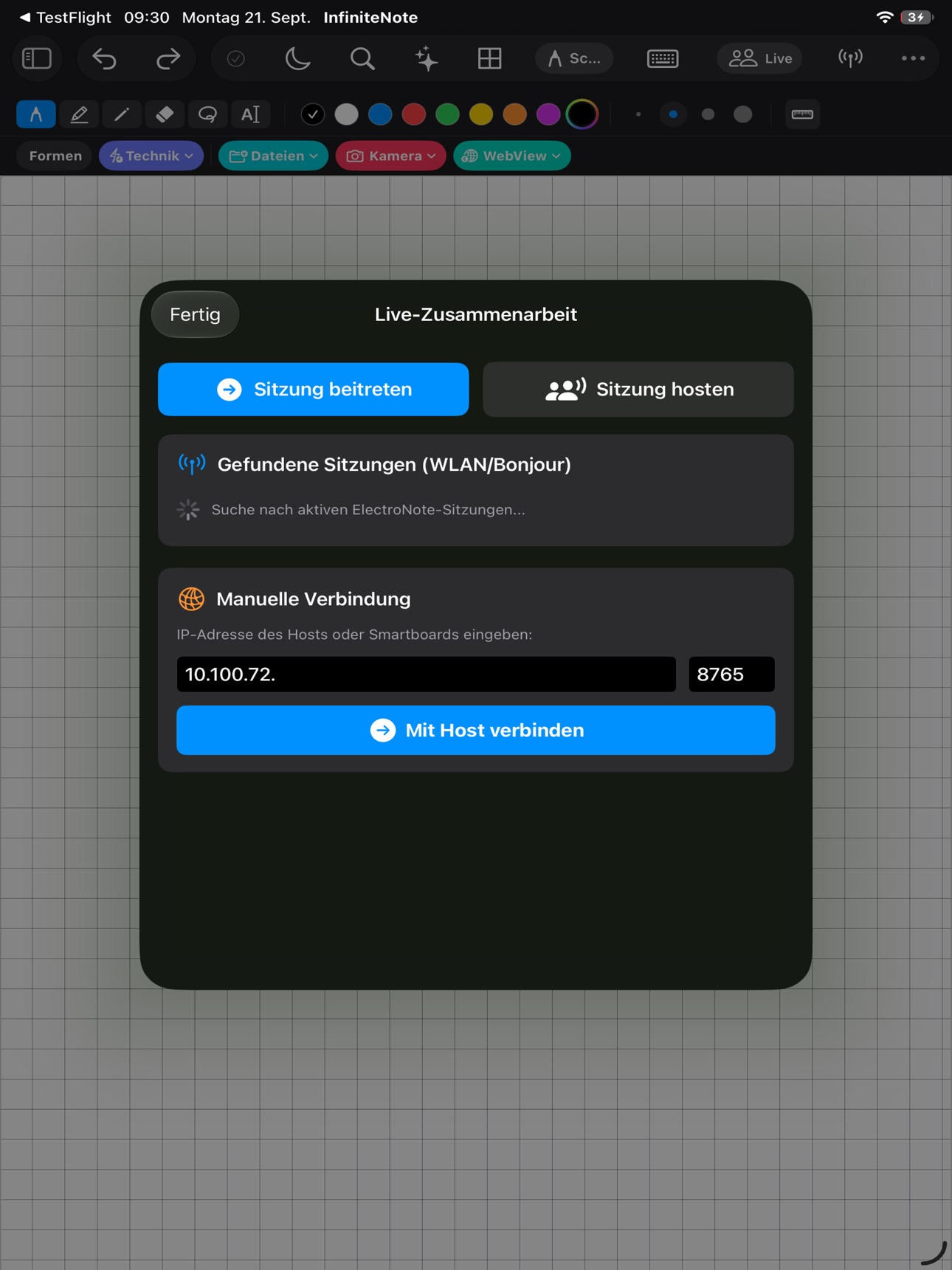Select the smallest stroke width dot
952x1270 pixels.
coord(638,114)
